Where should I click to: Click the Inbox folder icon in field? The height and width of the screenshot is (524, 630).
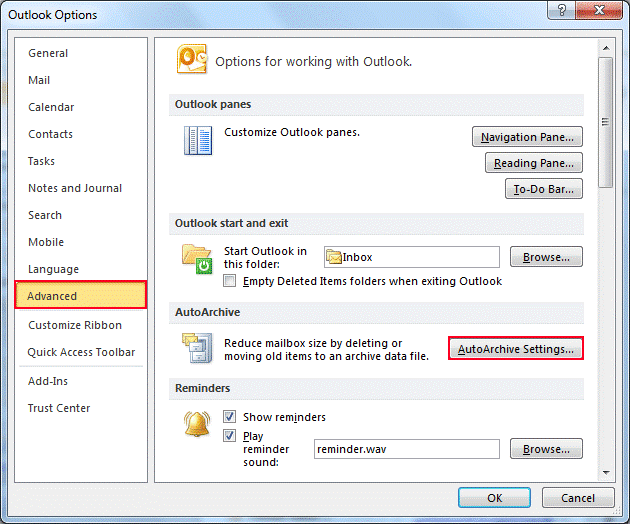[333, 256]
